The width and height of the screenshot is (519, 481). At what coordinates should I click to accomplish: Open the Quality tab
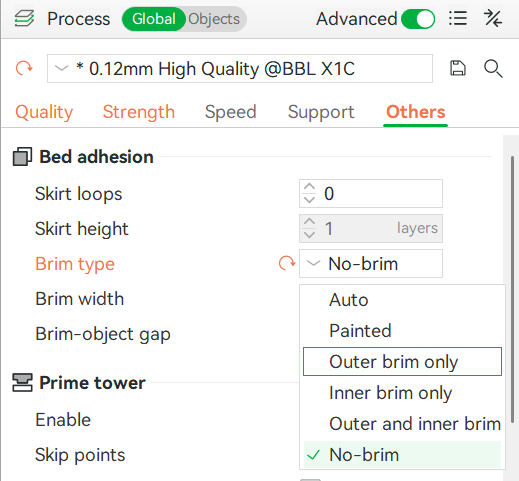[x=44, y=112]
